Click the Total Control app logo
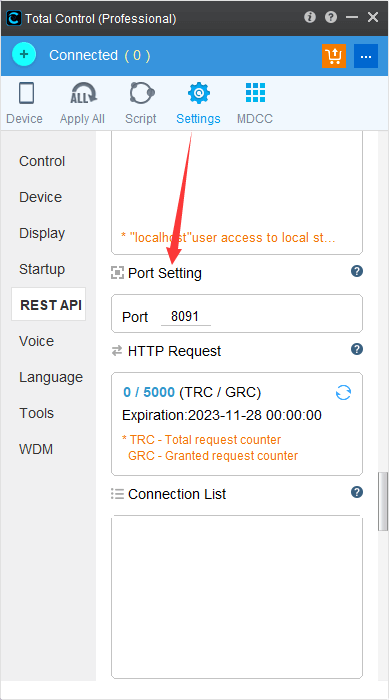 point(14,18)
